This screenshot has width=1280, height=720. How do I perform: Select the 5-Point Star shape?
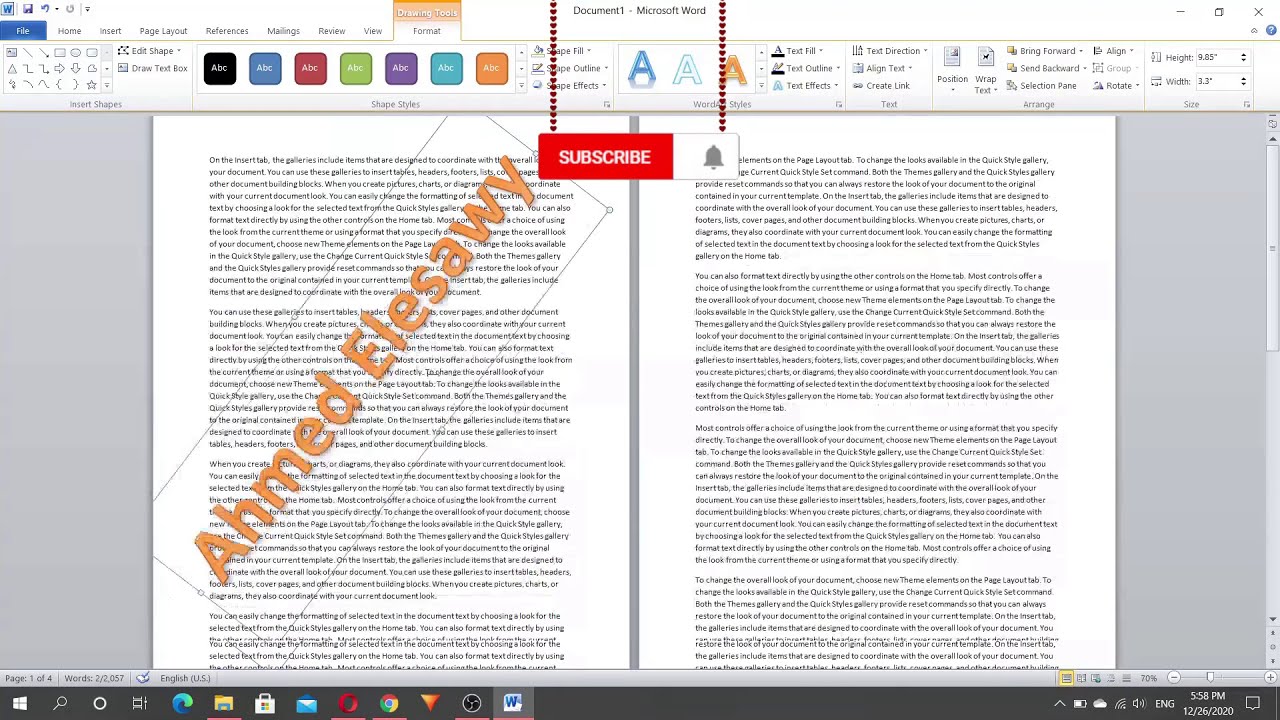(x=92, y=85)
